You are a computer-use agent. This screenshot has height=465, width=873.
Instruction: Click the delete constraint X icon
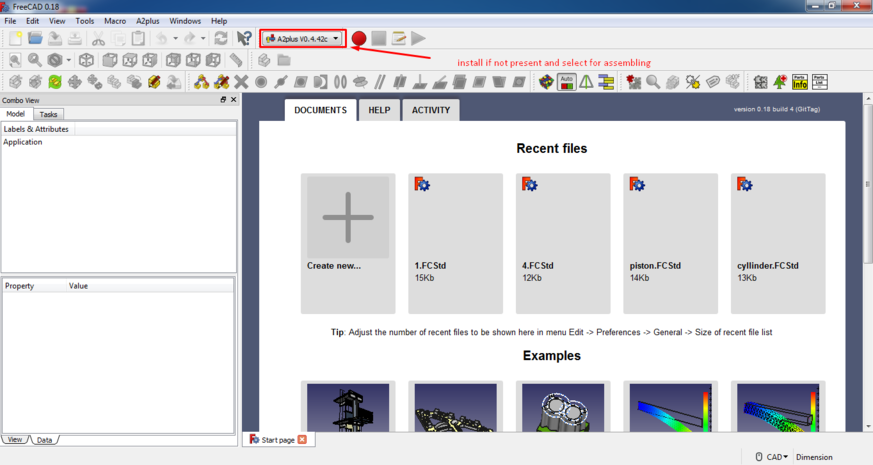coord(241,82)
